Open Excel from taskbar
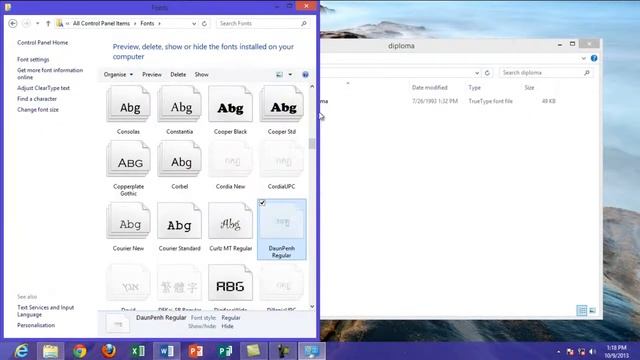Image resolution: width=640 pixels, height=360 pixels. tap(138, 351)
